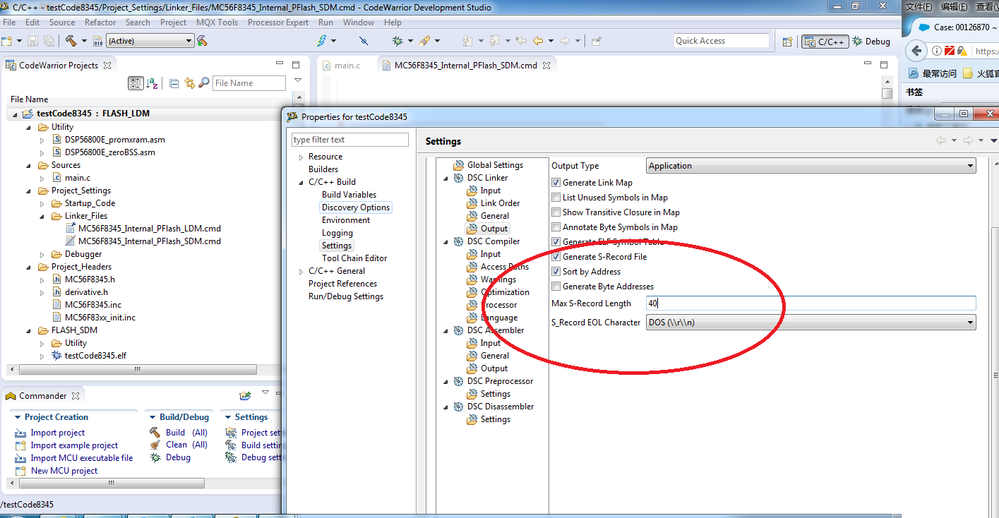Open the Processor Expert menu
Screen dimensions: 999x518
(x=278, y=22)
